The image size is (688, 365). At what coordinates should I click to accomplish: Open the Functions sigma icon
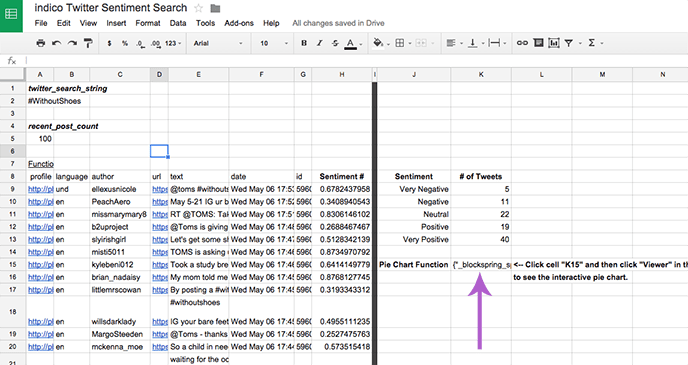(591, 43)
